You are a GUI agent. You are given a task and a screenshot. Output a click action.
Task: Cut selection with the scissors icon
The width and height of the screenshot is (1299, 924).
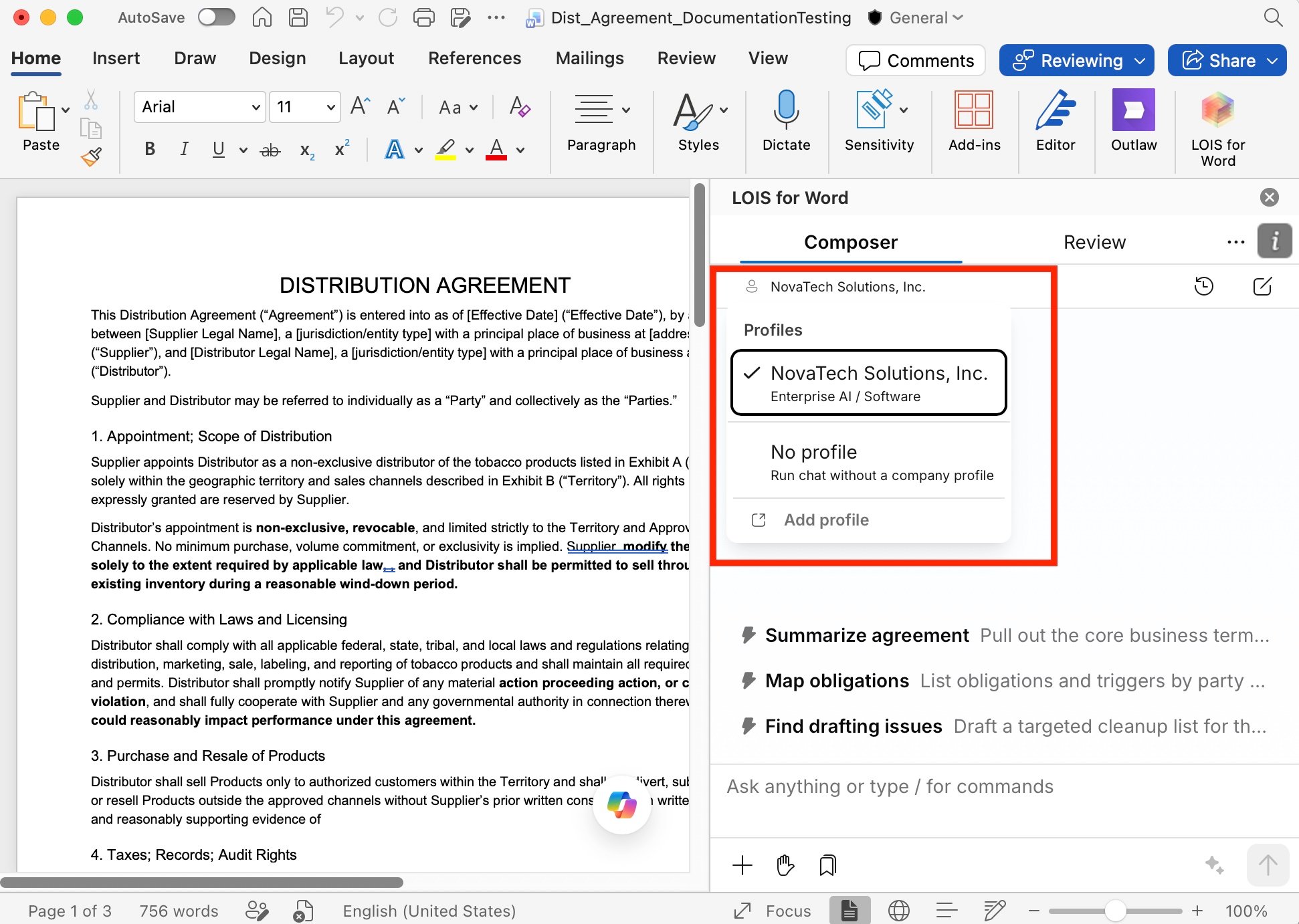pyautogui.click(x=91, y=100)
